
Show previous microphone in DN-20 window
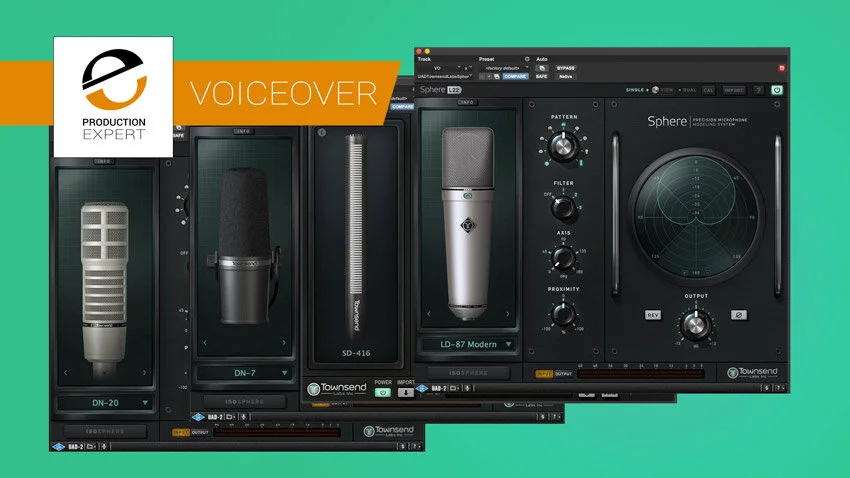[x=66, y=372]
